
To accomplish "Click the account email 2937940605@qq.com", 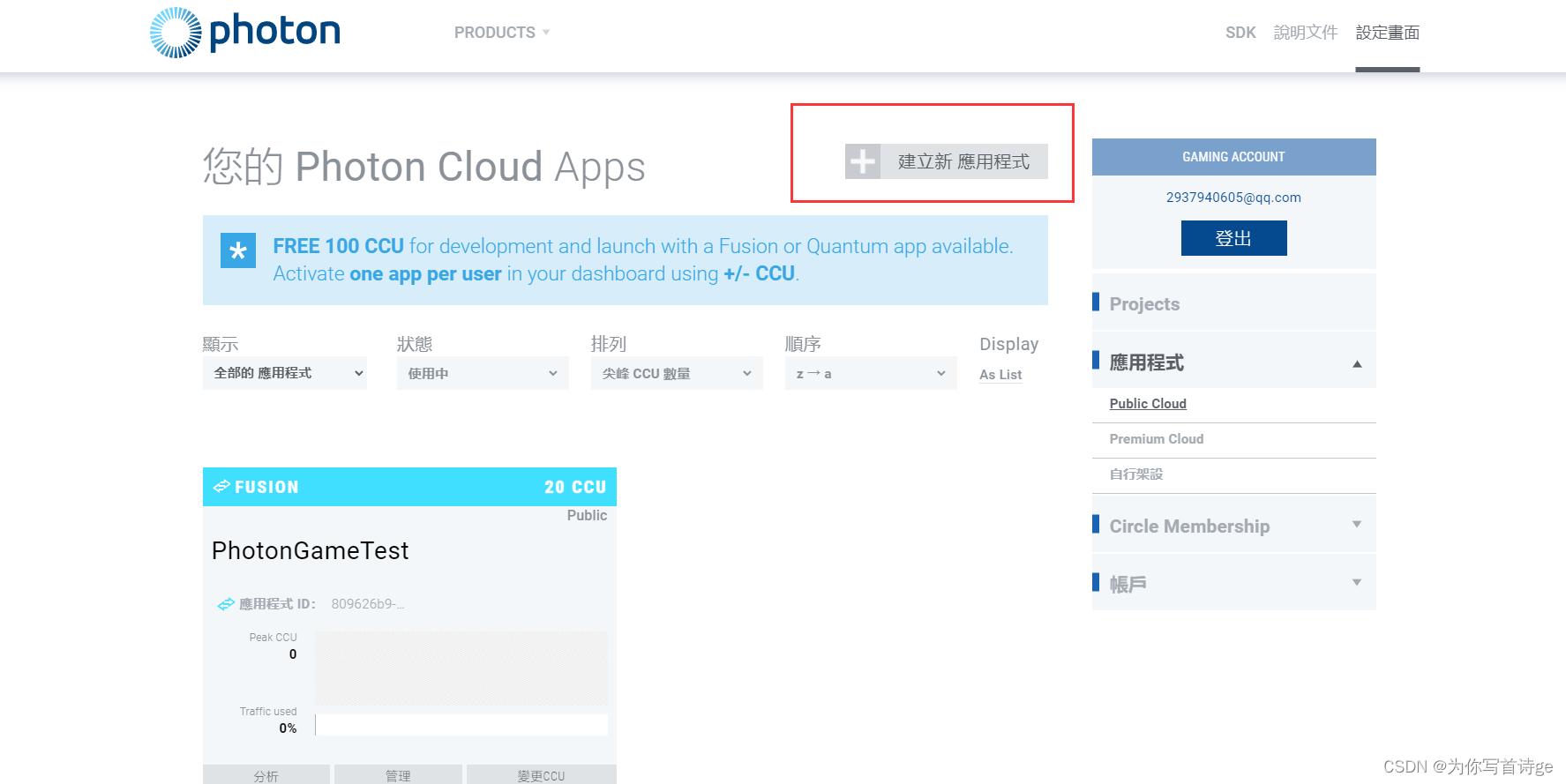I will (x=1233, y=198).
